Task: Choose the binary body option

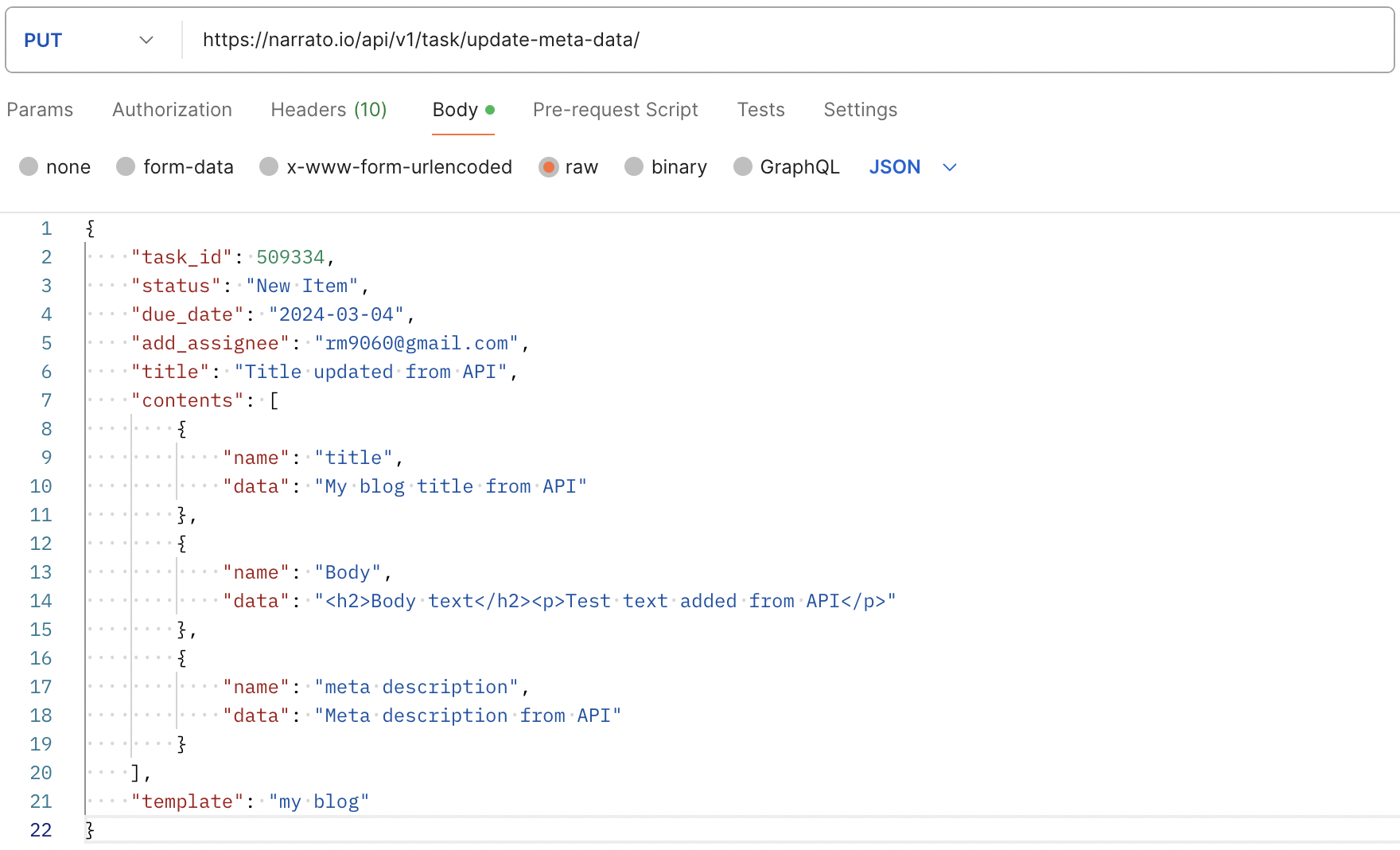Action: coord(634,166)
